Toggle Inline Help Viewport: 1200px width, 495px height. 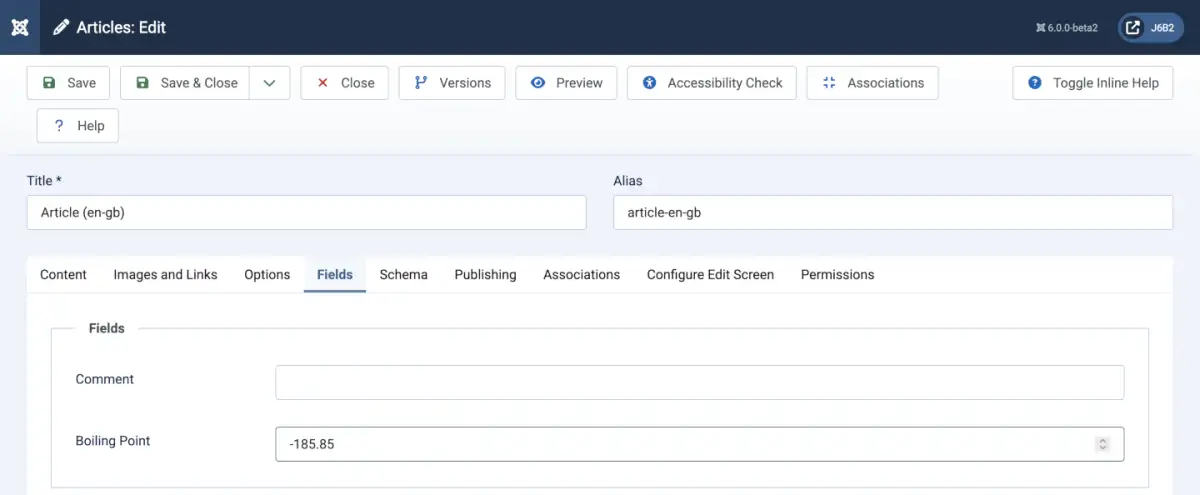(x=1092, y=83)
